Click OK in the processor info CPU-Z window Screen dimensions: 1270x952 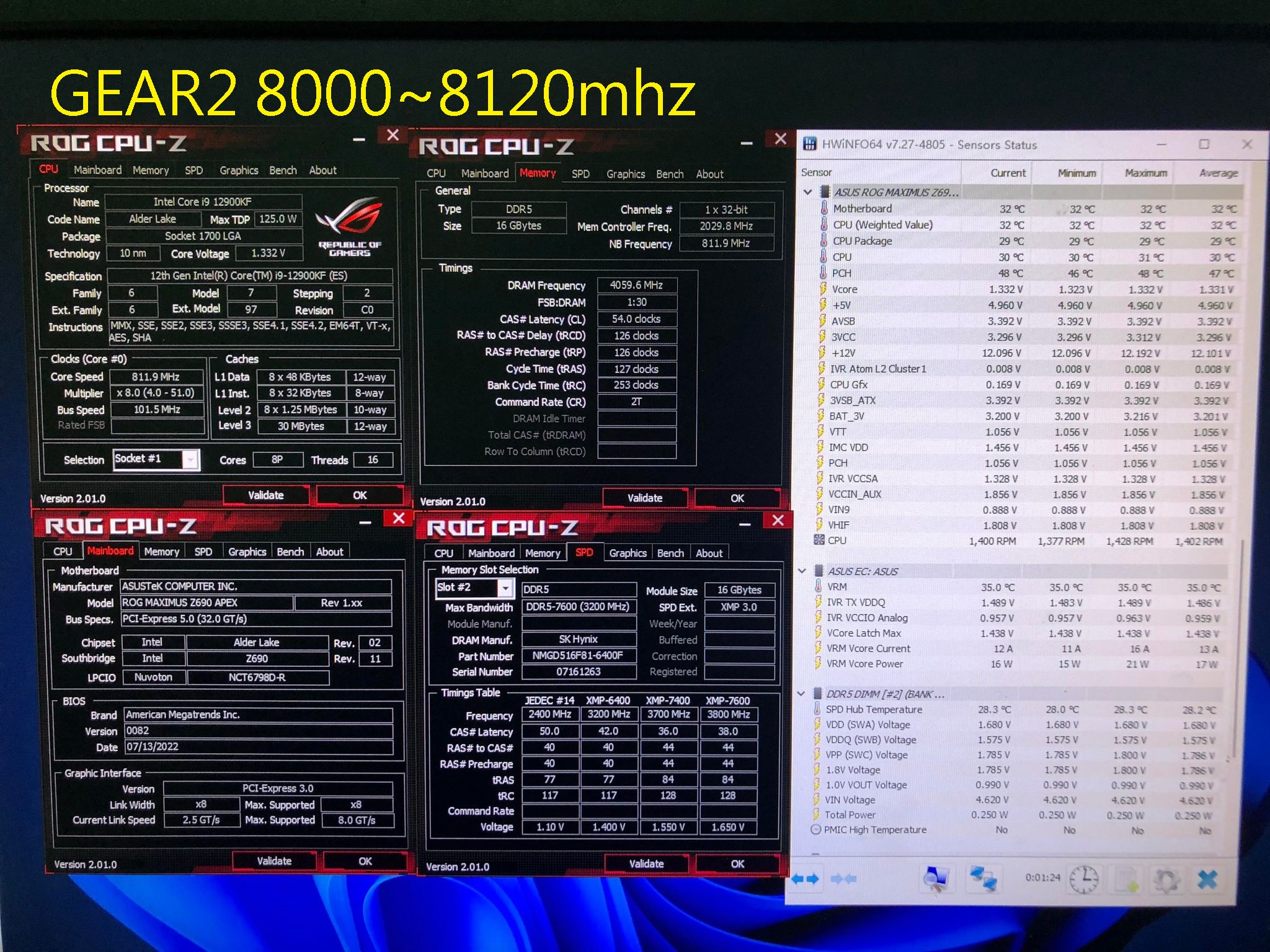coord(360,495)
